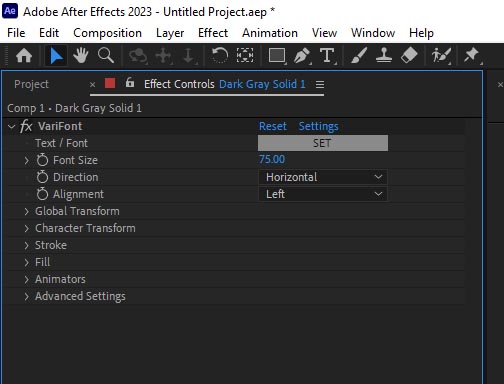Expand the Advanced Settings group
Image resolution: width=504 pixels, height=384 pixels.
click(x=27, y=296)
